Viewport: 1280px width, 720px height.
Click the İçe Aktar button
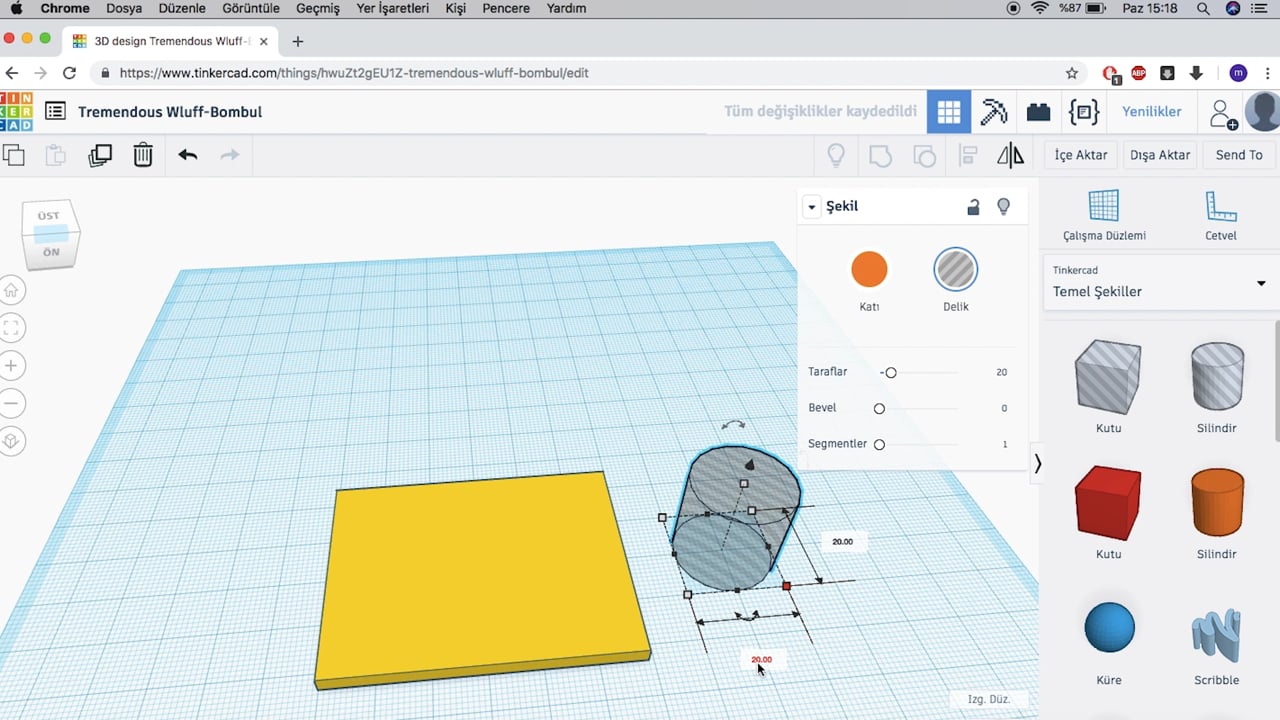(1081, 155)
